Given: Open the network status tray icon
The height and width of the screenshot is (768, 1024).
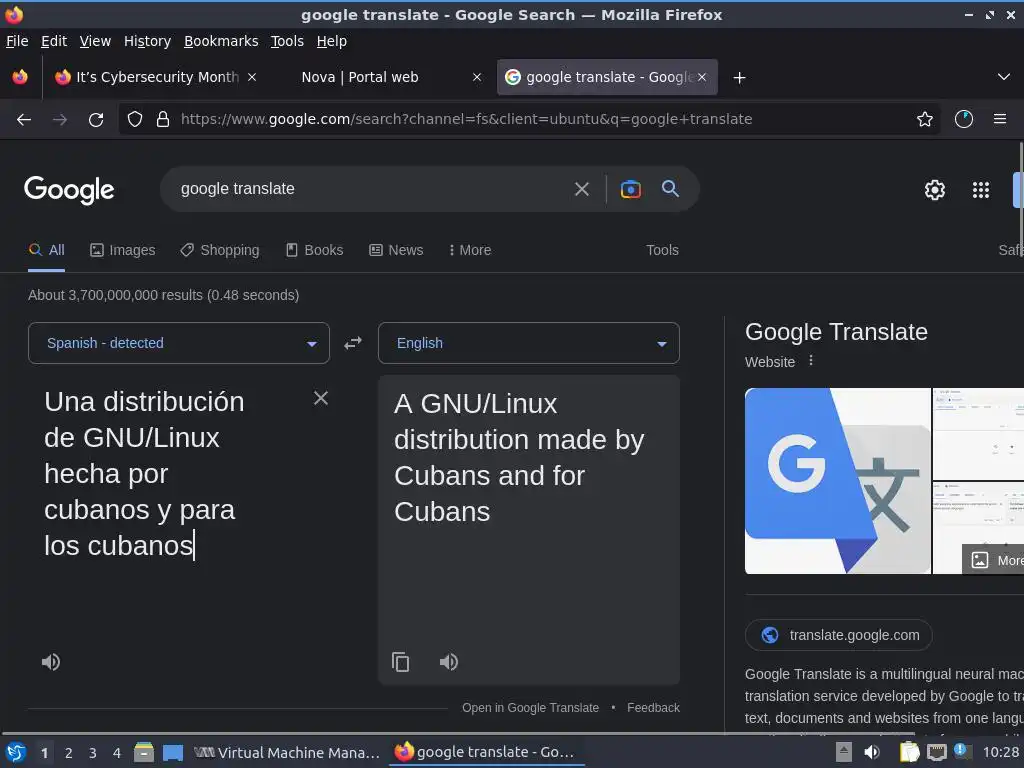Looking at the screenshot, I should (x=936, y=753).
